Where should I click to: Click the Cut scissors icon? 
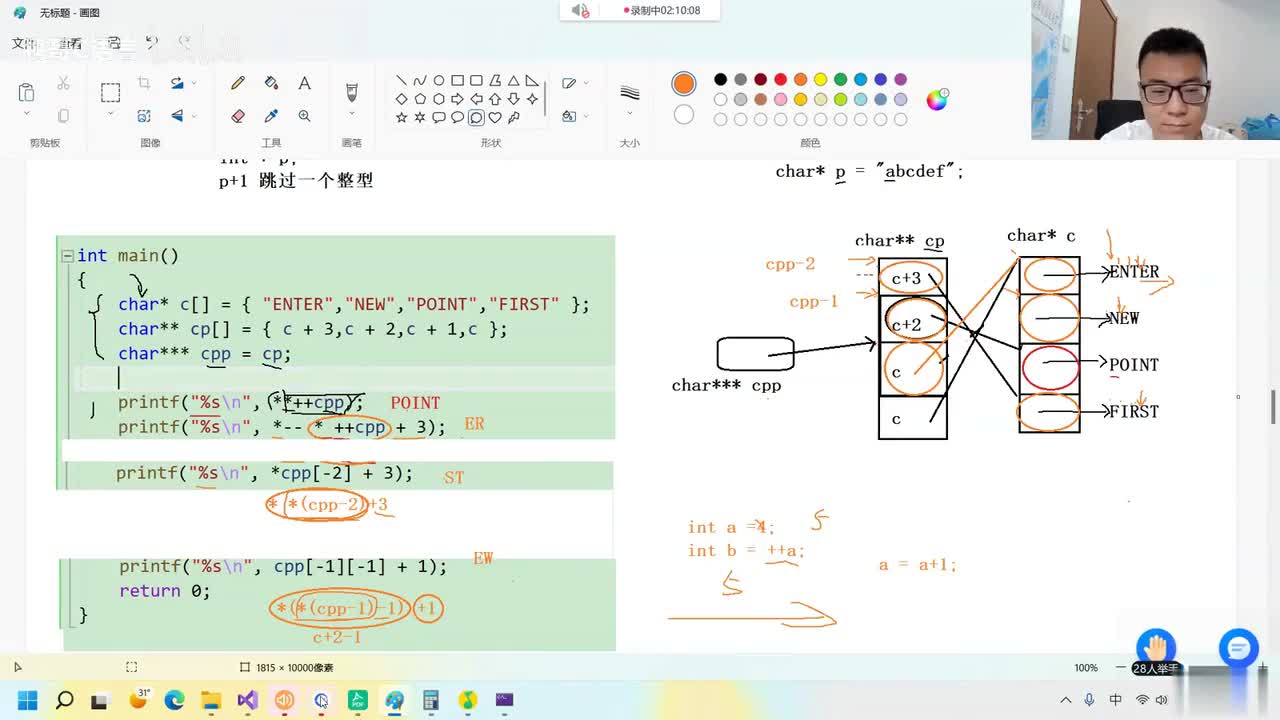[63, 84]
